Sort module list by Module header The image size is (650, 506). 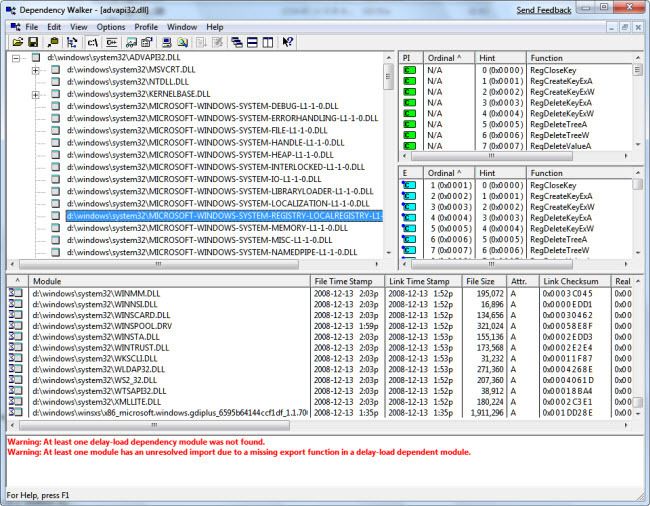tap(169, 281)
